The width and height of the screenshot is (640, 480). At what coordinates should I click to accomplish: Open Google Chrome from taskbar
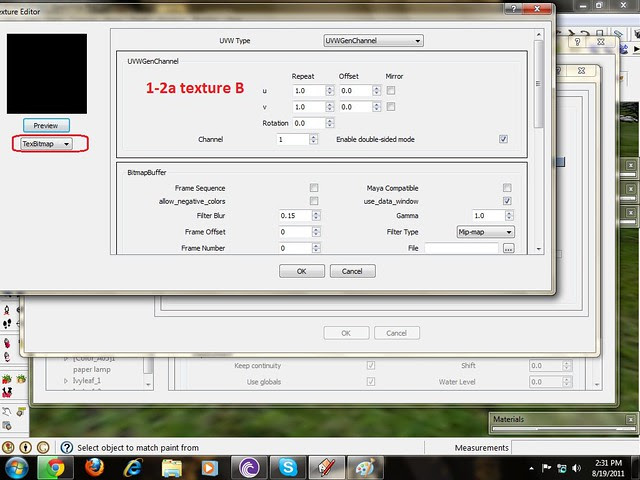pyautogui.click(x=55, y=468)
